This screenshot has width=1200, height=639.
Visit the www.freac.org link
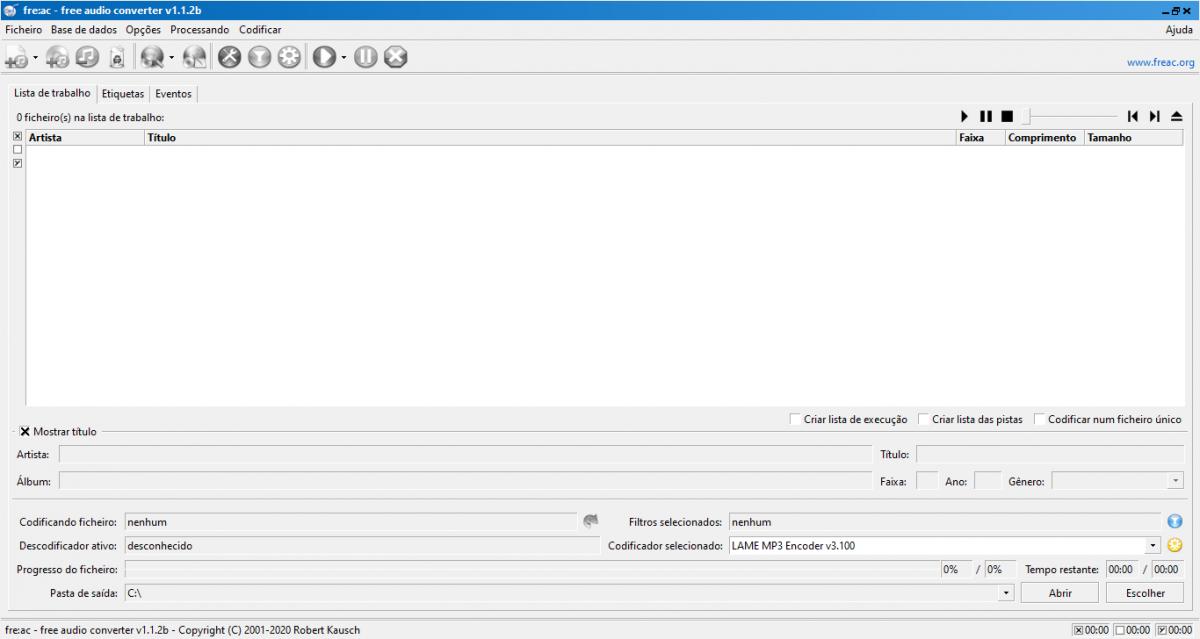pos(1160,62)
